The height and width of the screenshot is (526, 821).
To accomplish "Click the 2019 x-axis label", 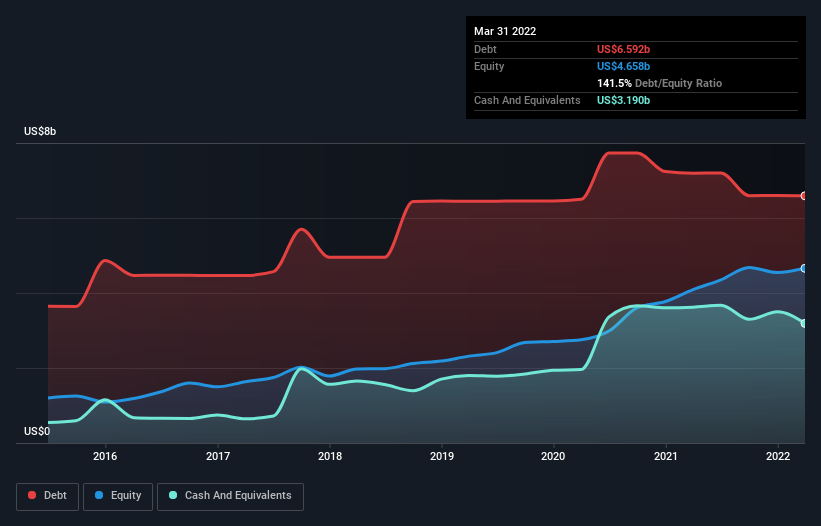I will pos(442,456).
